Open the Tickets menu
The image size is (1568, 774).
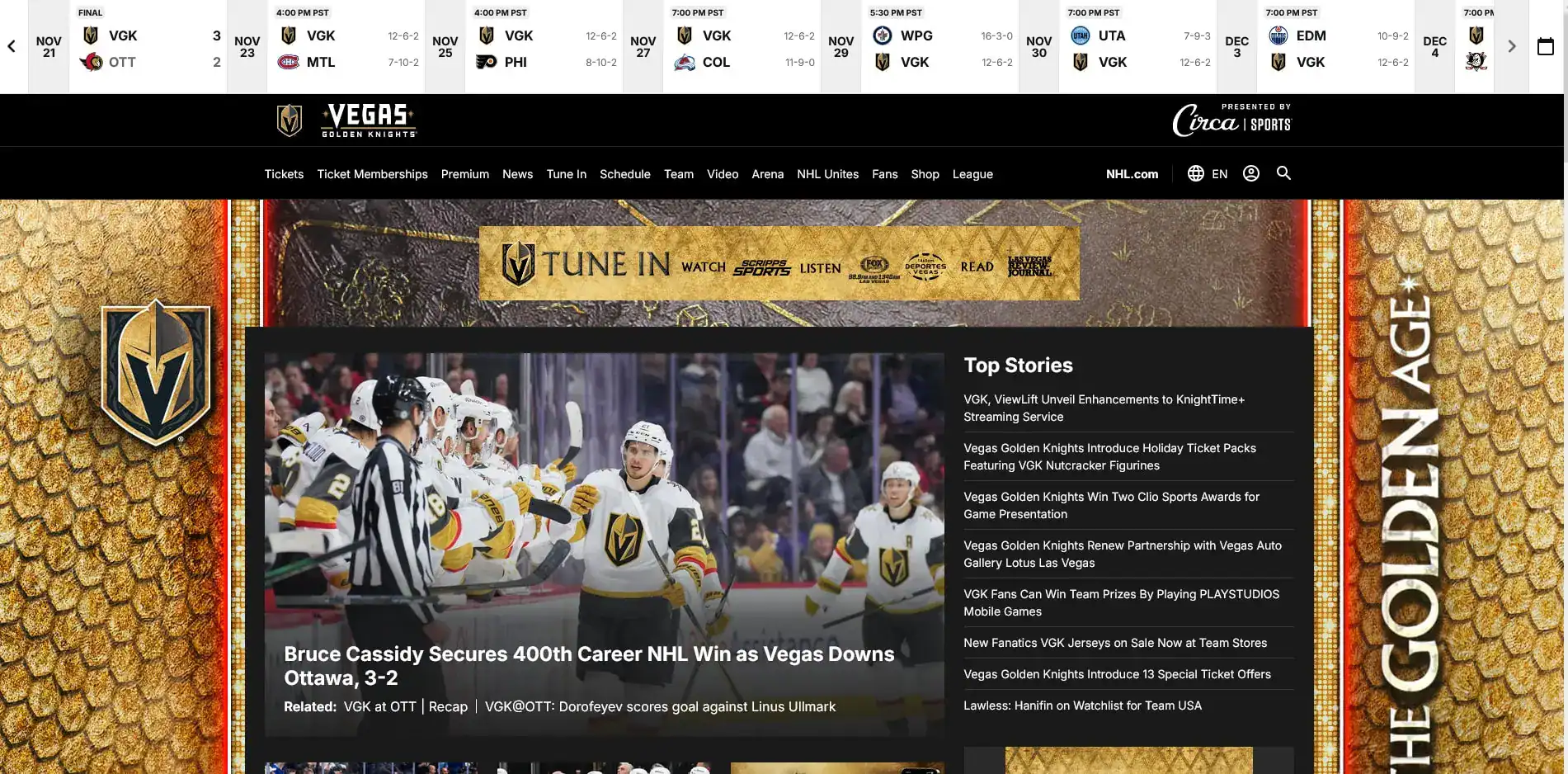coord(284,174)
